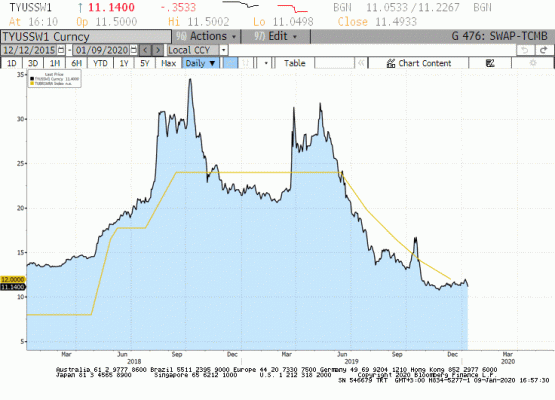Click the highlighted line chart type icon
Viewport: 555px width, 400px height.
[230, 63]
